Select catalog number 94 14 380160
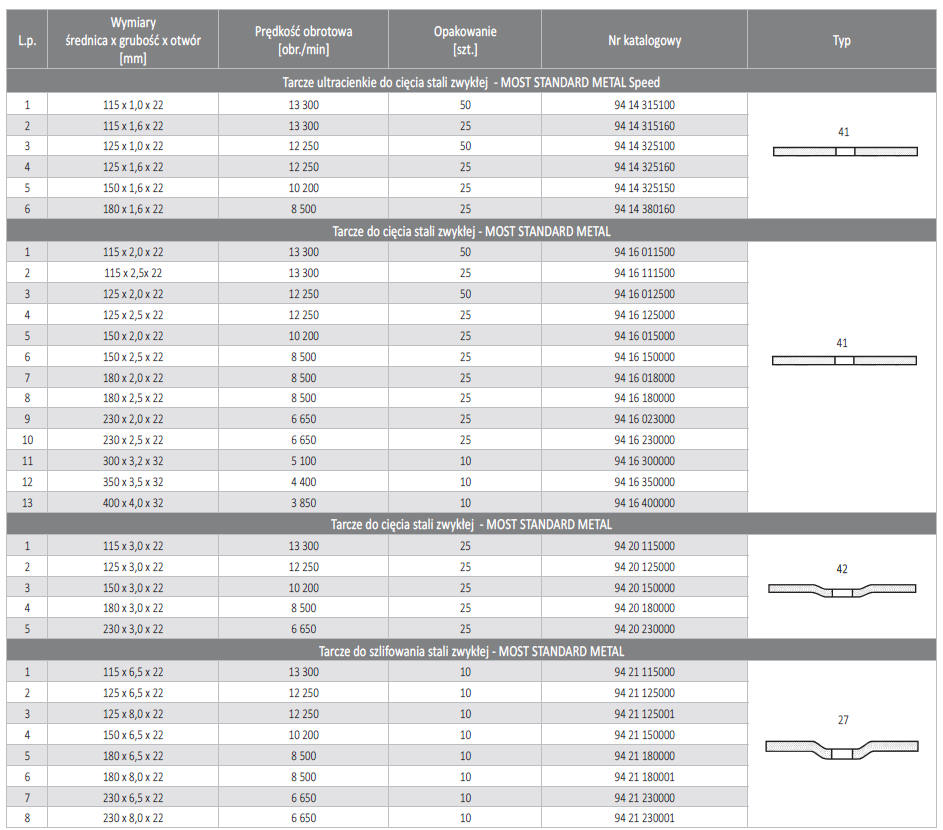943x830 pixels. [x=644, y=209]
